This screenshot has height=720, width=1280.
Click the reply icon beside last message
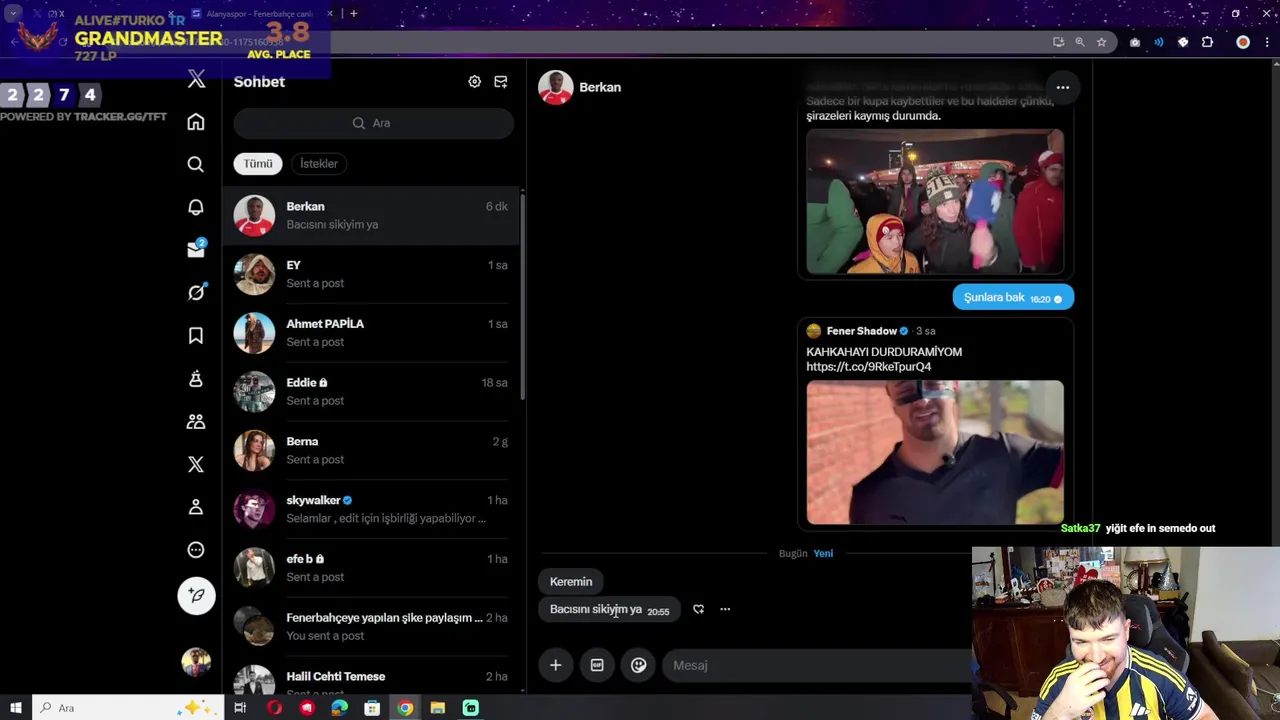698,609
